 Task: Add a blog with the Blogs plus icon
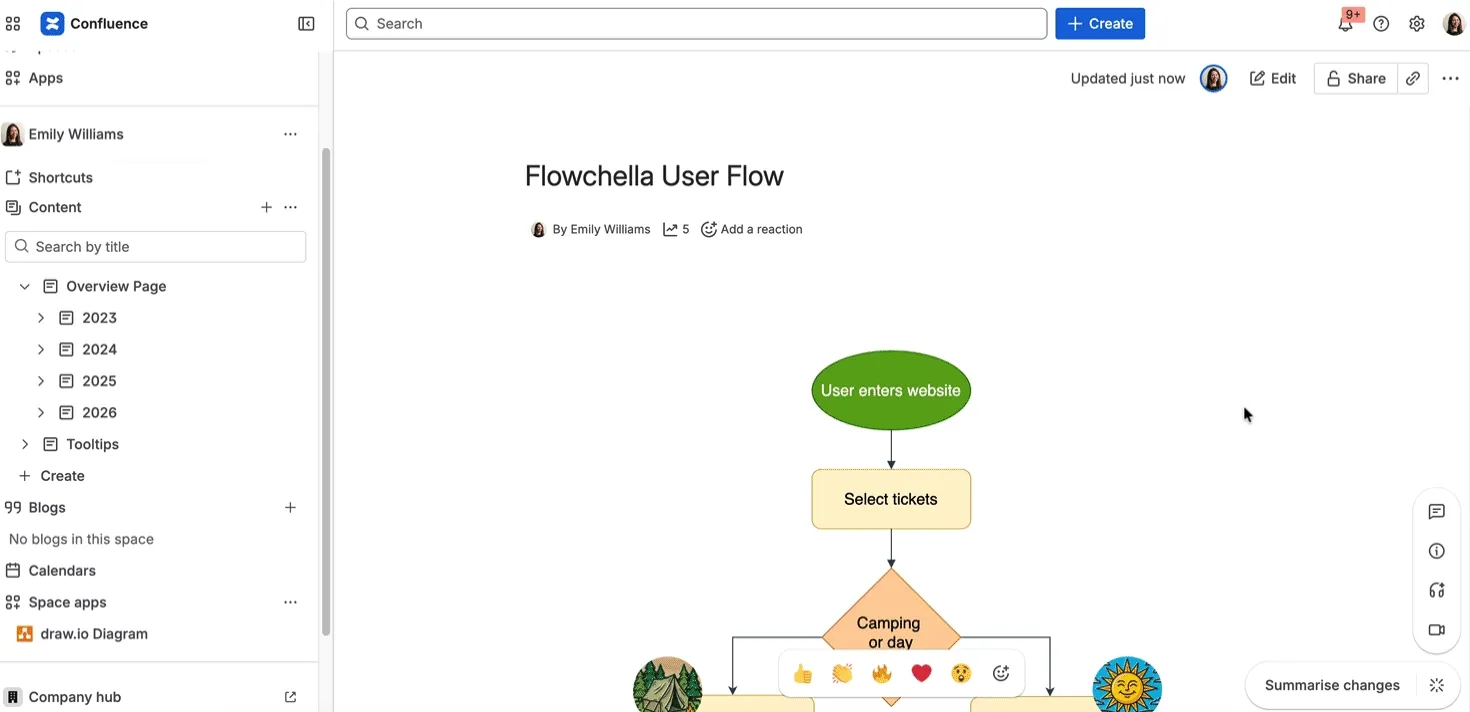[x=290, y=508]
